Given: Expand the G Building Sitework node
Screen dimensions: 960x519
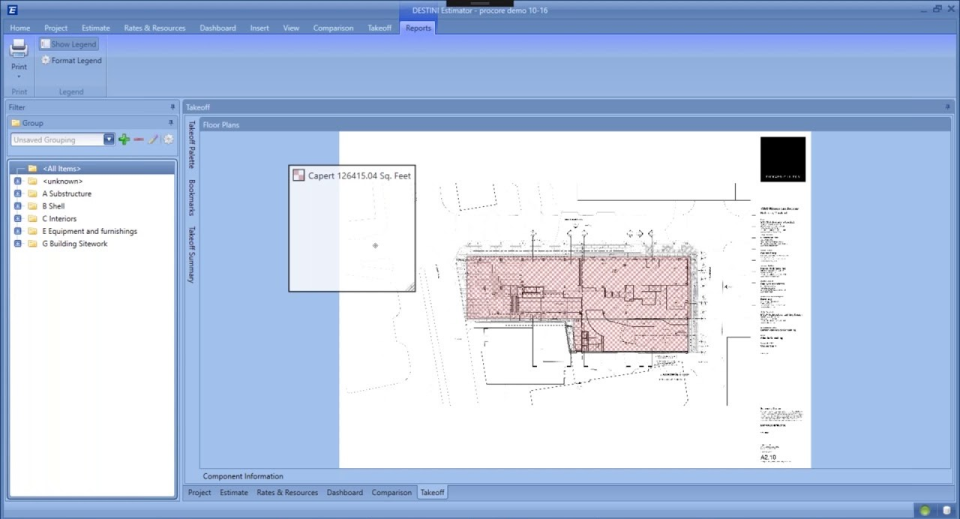Looking at the screenshot, I should 18,244.
